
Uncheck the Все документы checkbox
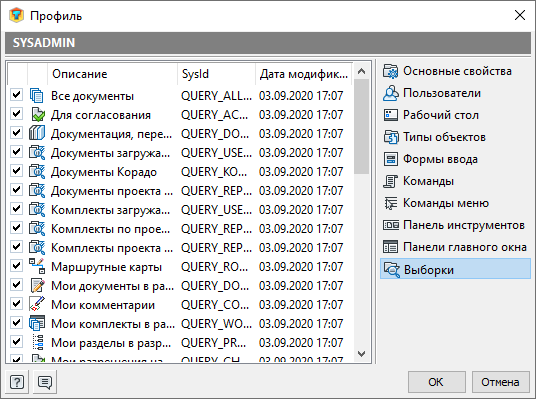click(16, 94)
